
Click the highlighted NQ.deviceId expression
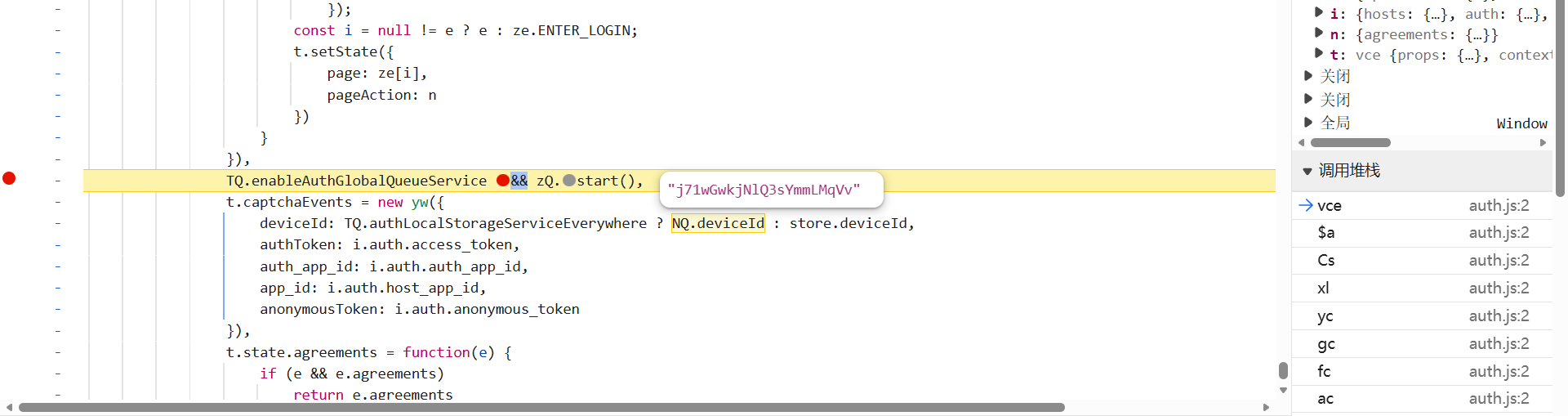(x=718, y=223)
